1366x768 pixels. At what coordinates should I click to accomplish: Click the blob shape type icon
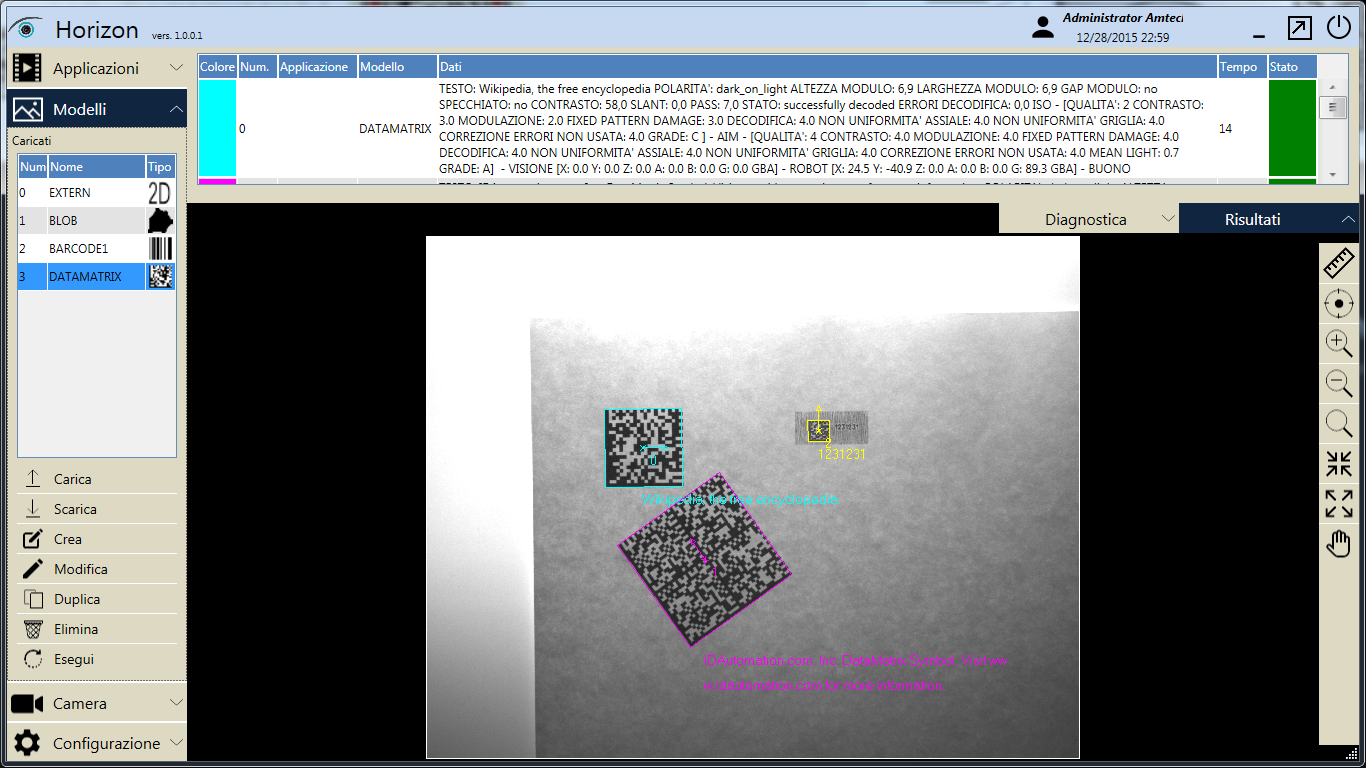[x=160, y=221]
